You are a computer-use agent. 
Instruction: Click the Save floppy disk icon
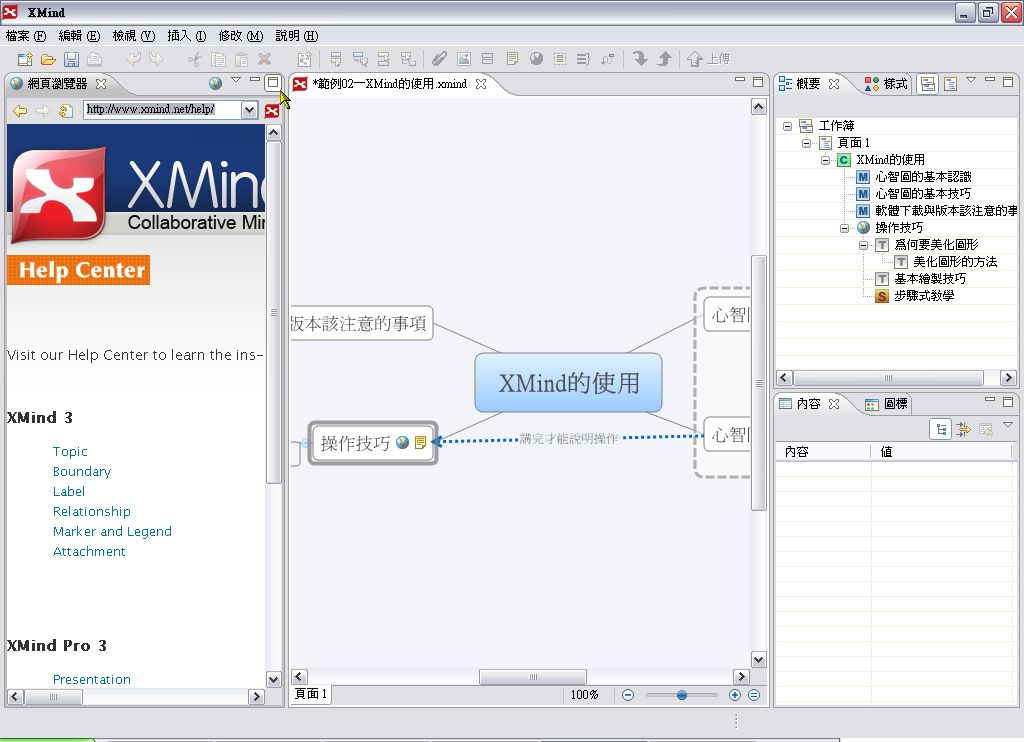point(71,59)
